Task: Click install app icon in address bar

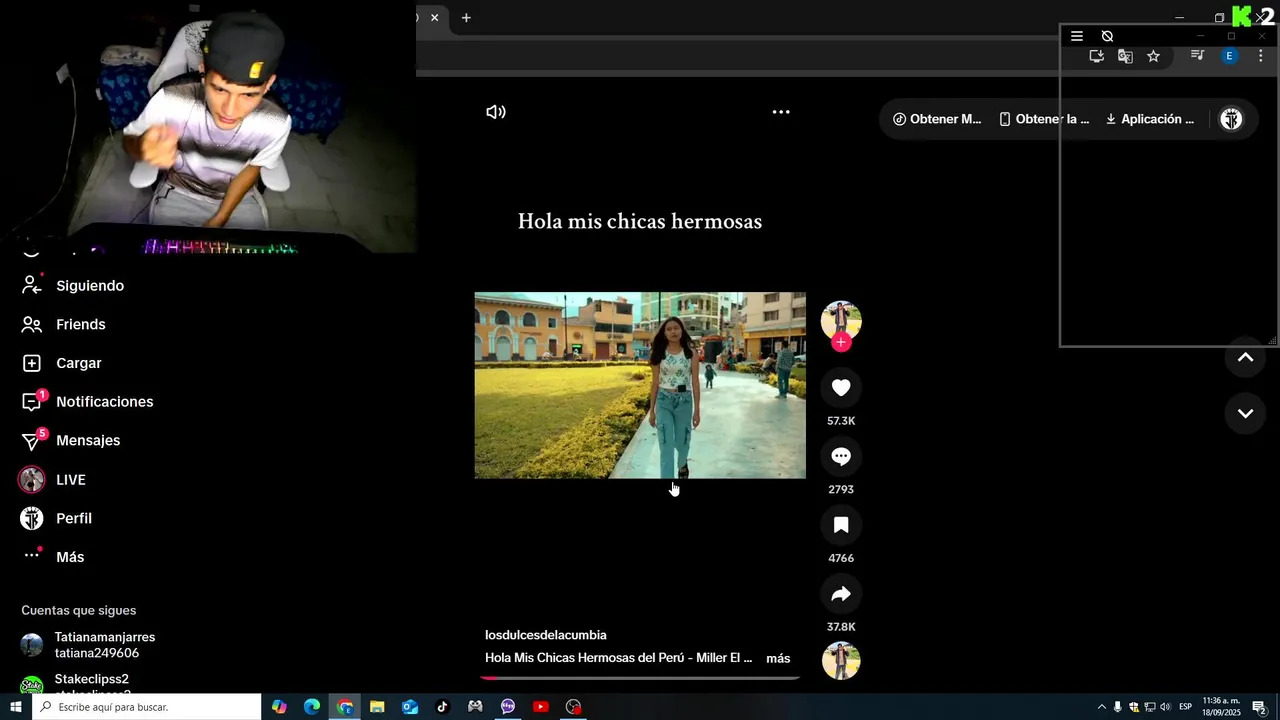Action: coord(1097,57)
